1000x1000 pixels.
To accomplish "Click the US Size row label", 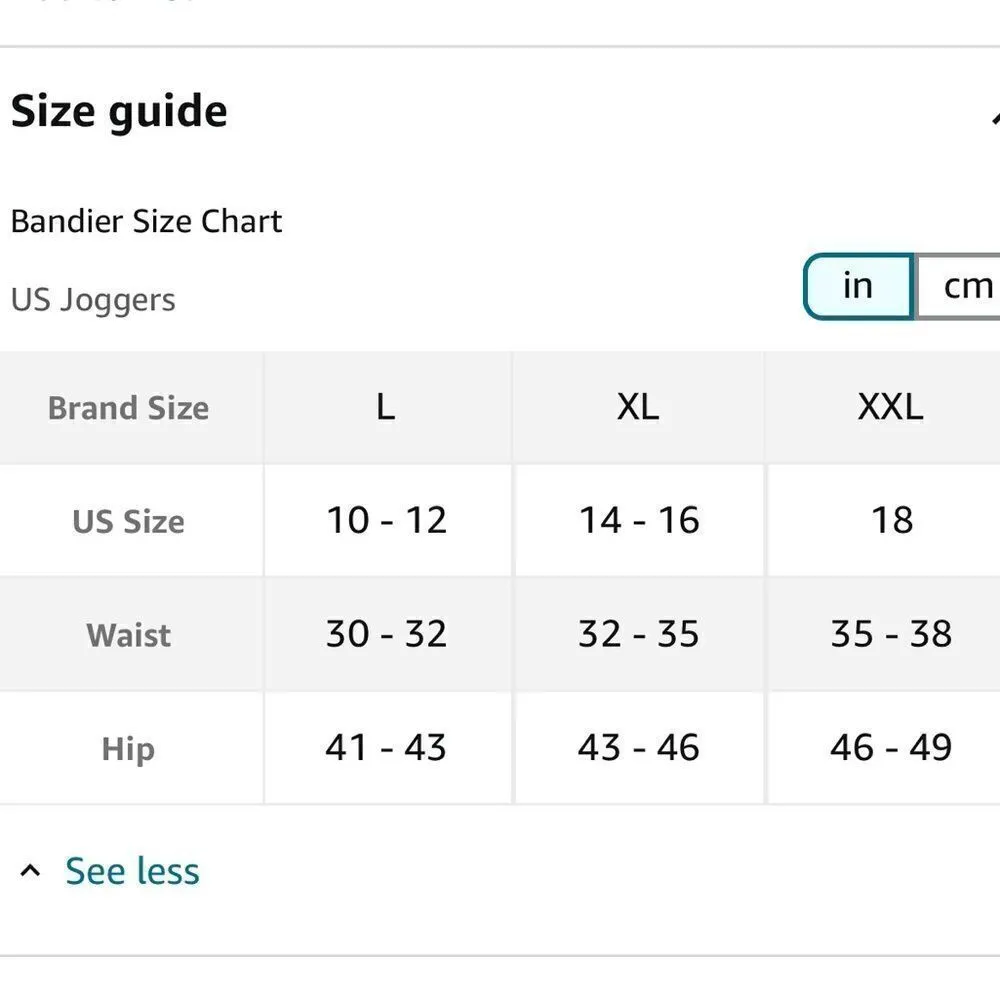I will coord(128,521).
